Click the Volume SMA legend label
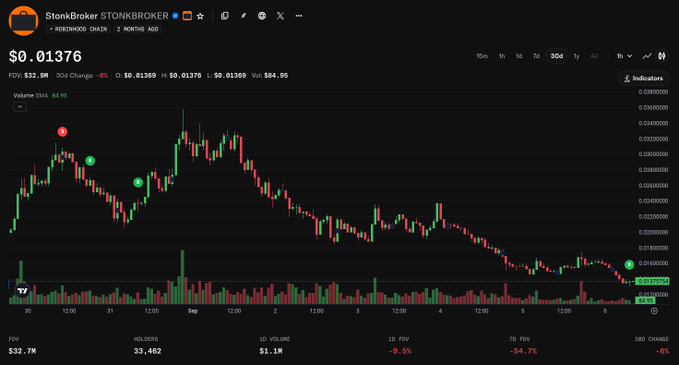 30,96
